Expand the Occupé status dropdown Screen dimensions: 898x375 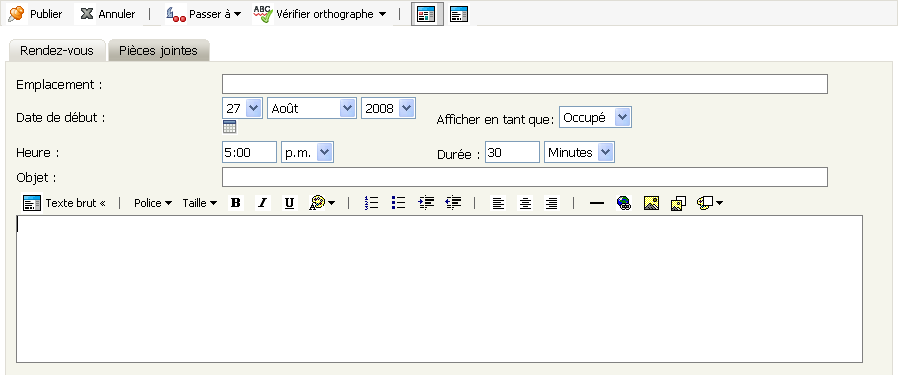pyautogui.click(x=595, y=117)
